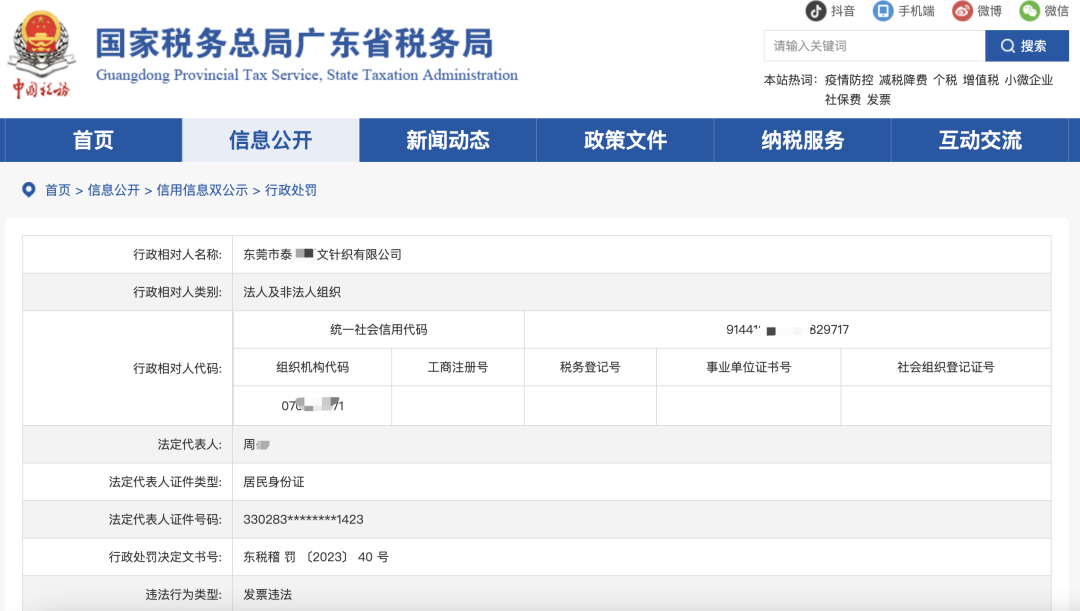Select ID number 330283*********1423
Viewport: 1080px width, 611px height.
point(303,519)
